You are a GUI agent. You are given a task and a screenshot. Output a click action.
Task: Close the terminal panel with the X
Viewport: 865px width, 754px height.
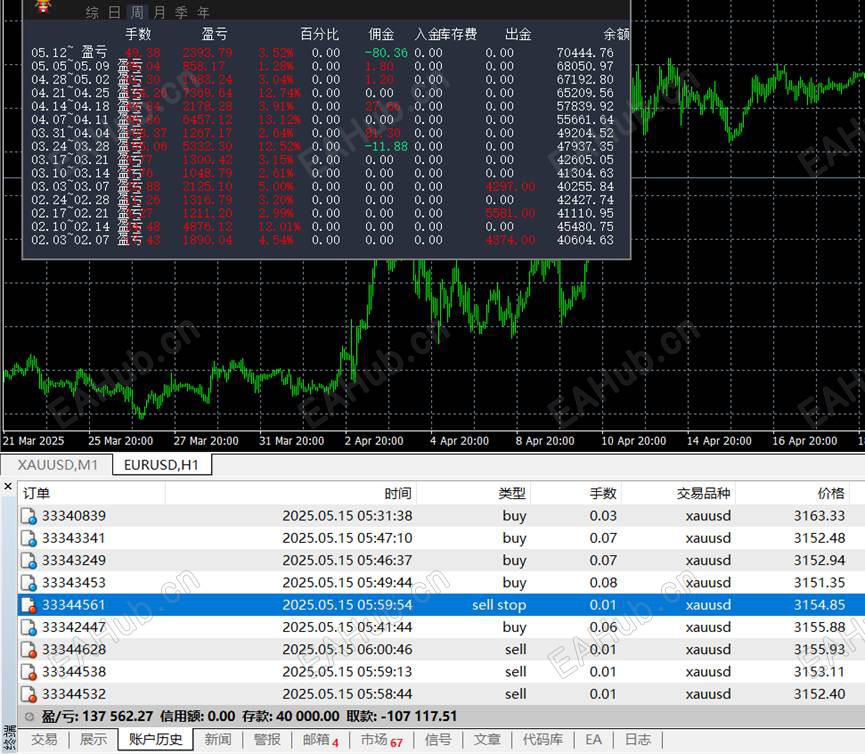8,486
